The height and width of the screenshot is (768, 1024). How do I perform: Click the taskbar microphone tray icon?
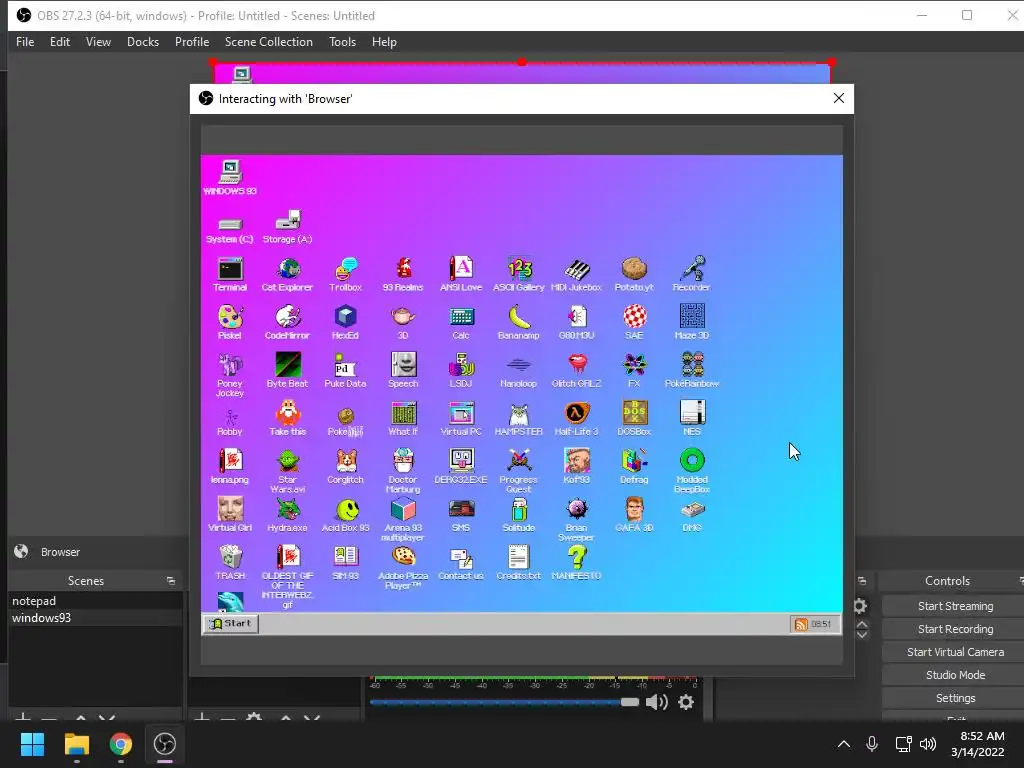point(872,744)
